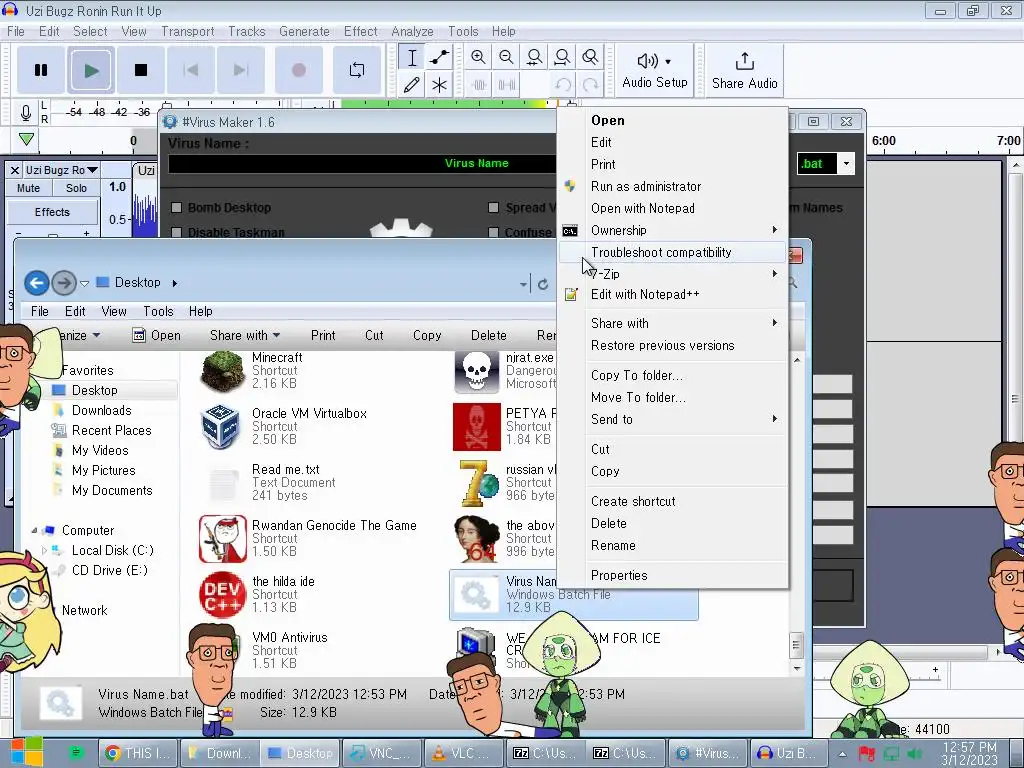Switch to VLC taskbar button
Image resolution: width=1024 pixels, height=768 pixels.
pos(463,754)
